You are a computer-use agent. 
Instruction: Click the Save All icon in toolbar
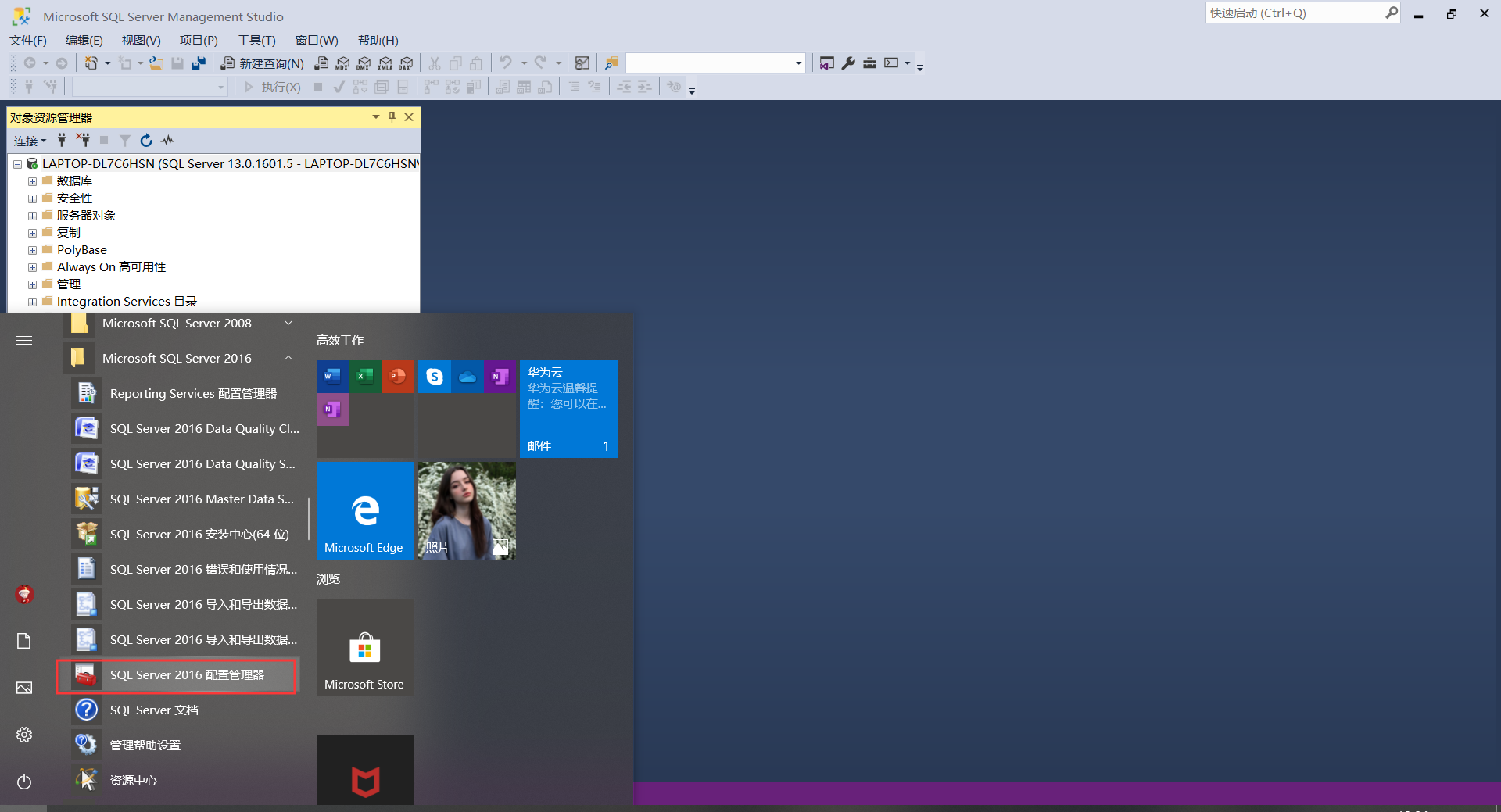(199, 63)
